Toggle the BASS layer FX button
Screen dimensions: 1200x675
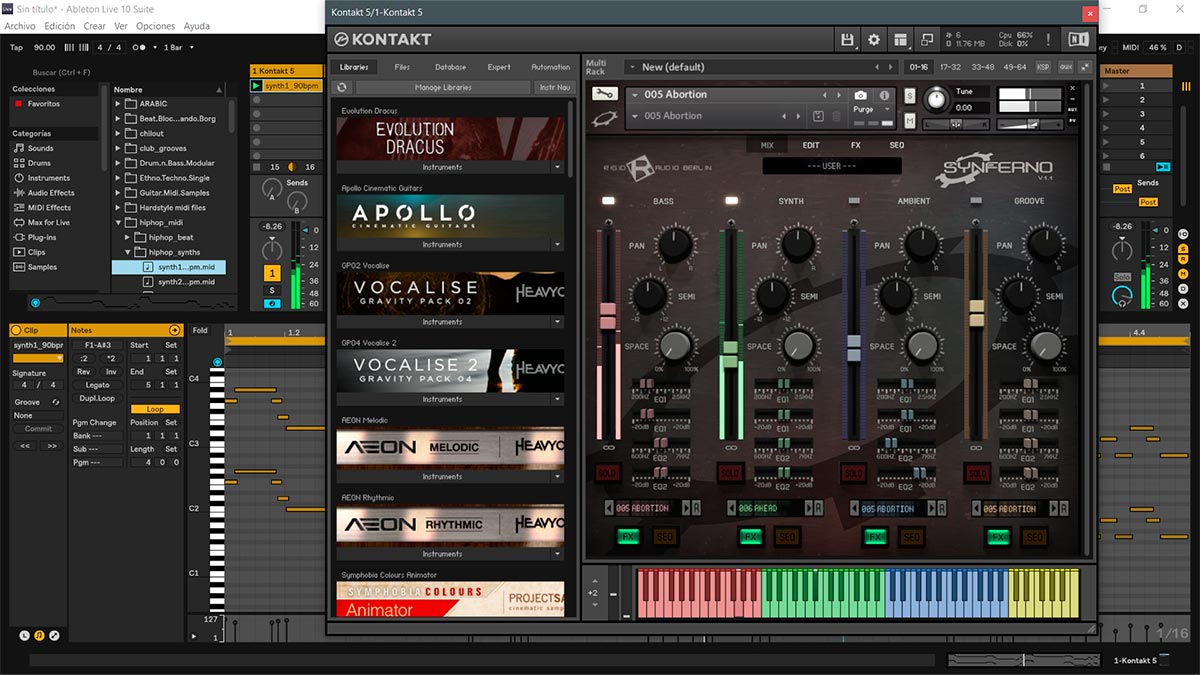click(x=629, y=537)
